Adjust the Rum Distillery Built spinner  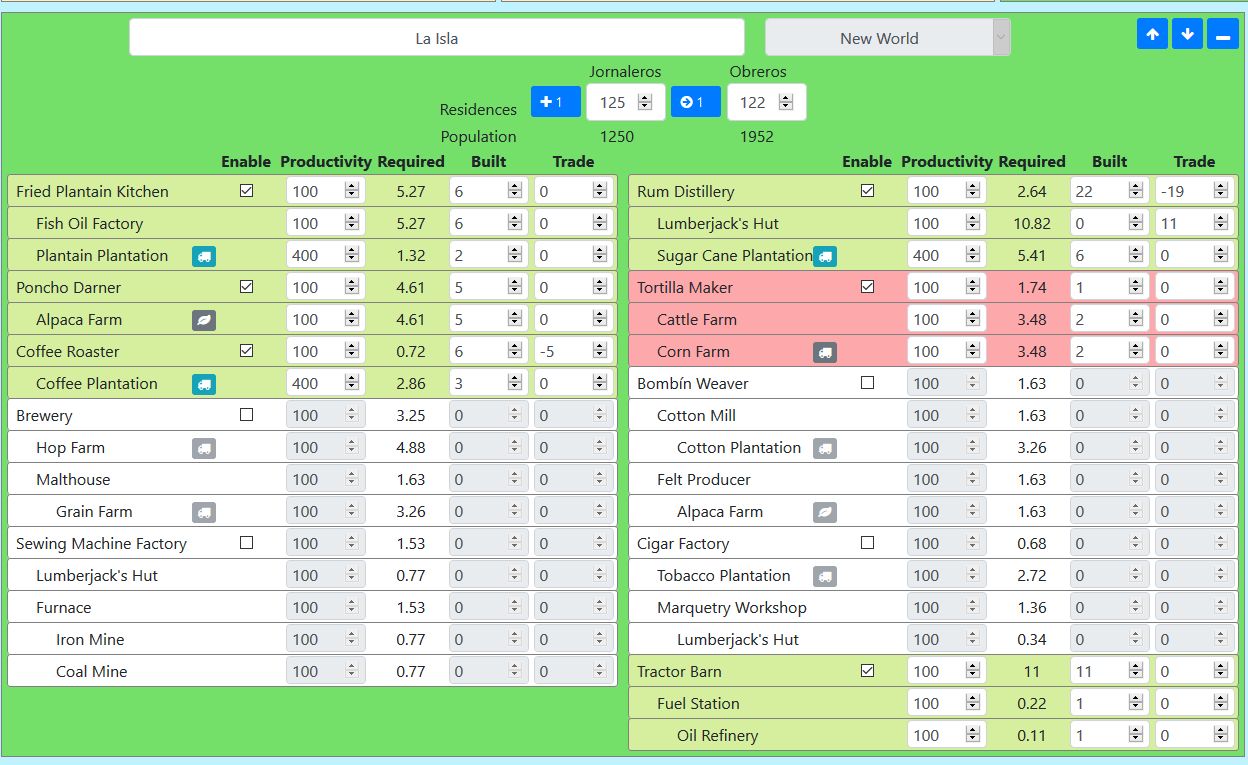[1135, 191]
